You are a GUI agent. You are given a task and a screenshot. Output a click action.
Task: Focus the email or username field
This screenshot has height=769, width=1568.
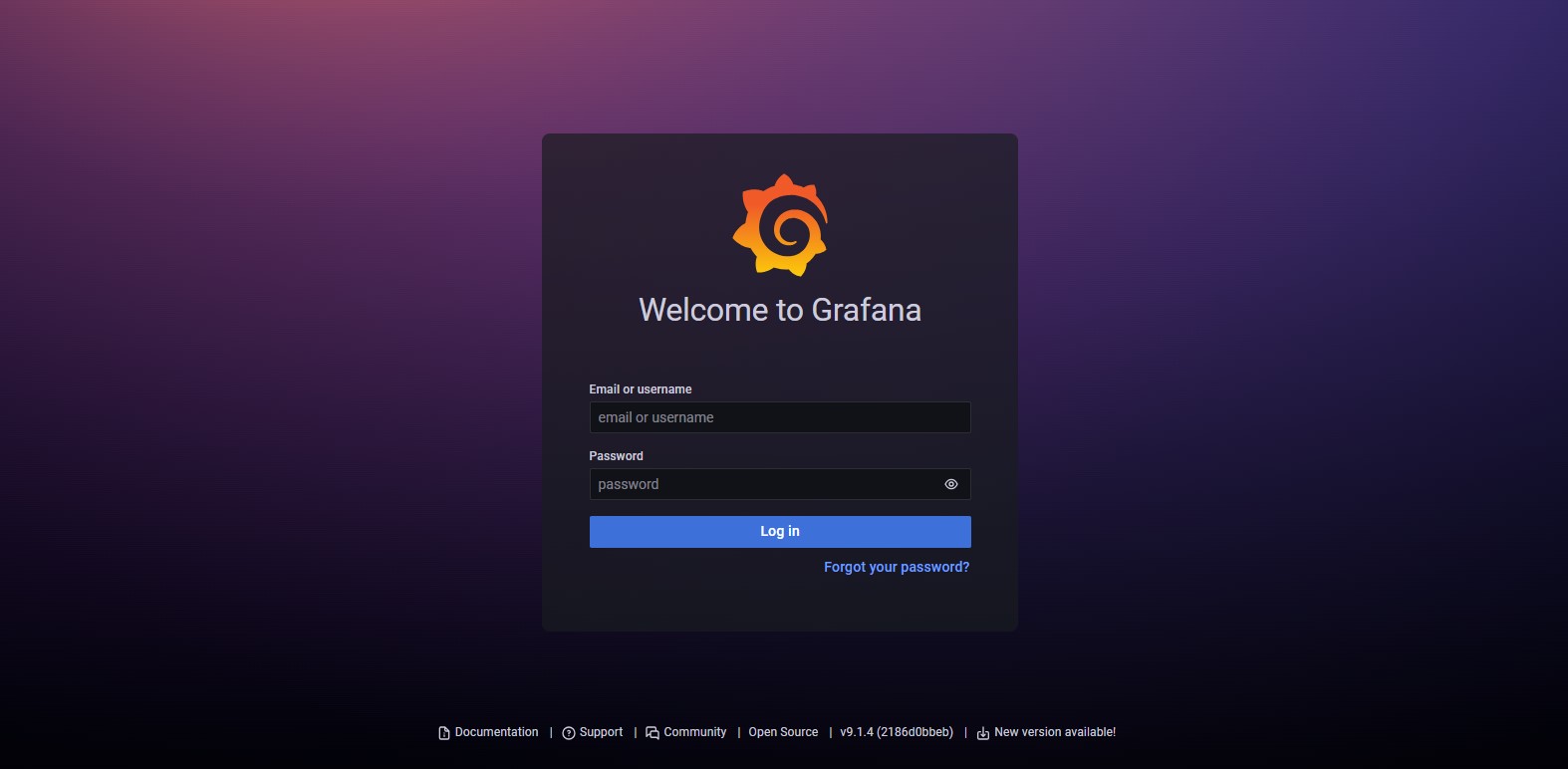click(x=780, y=417)
